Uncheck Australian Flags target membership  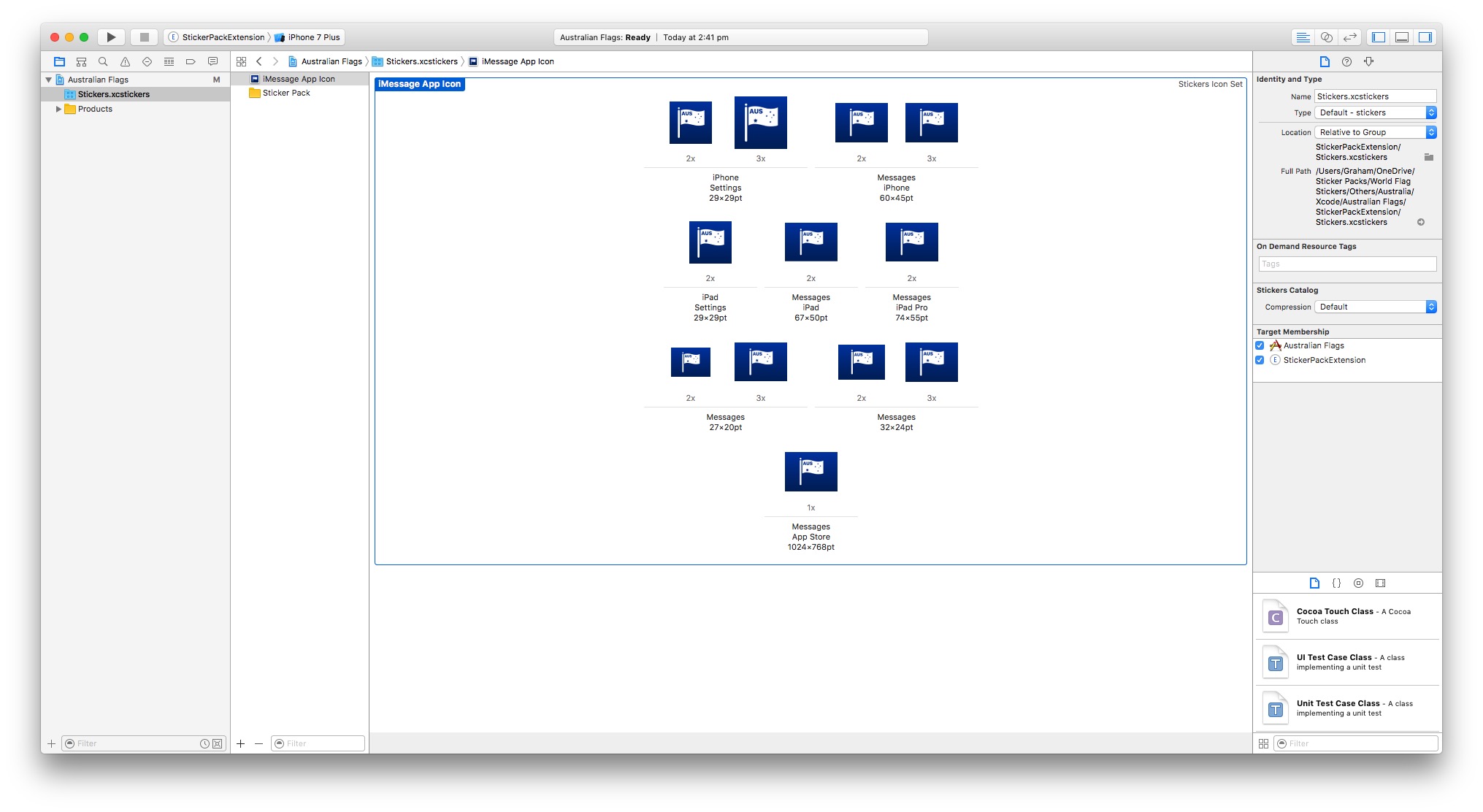(1260, 345)
